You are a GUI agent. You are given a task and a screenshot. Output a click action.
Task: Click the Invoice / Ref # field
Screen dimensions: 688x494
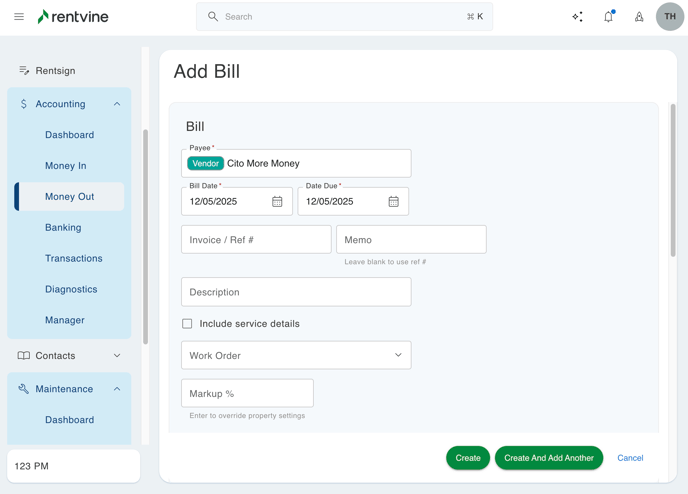(256, 240)
